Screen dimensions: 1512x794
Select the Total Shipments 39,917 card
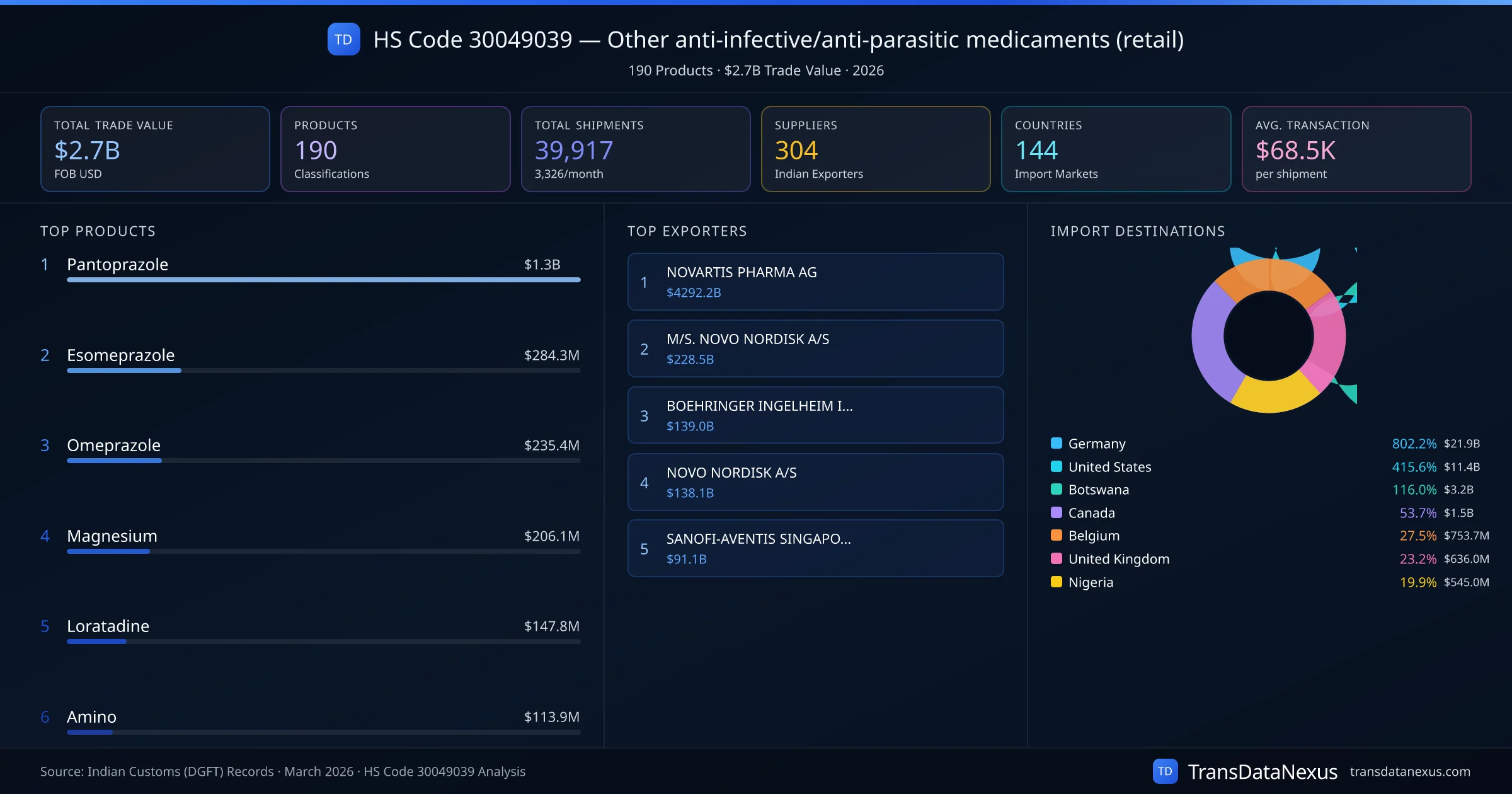coord(635,149)
